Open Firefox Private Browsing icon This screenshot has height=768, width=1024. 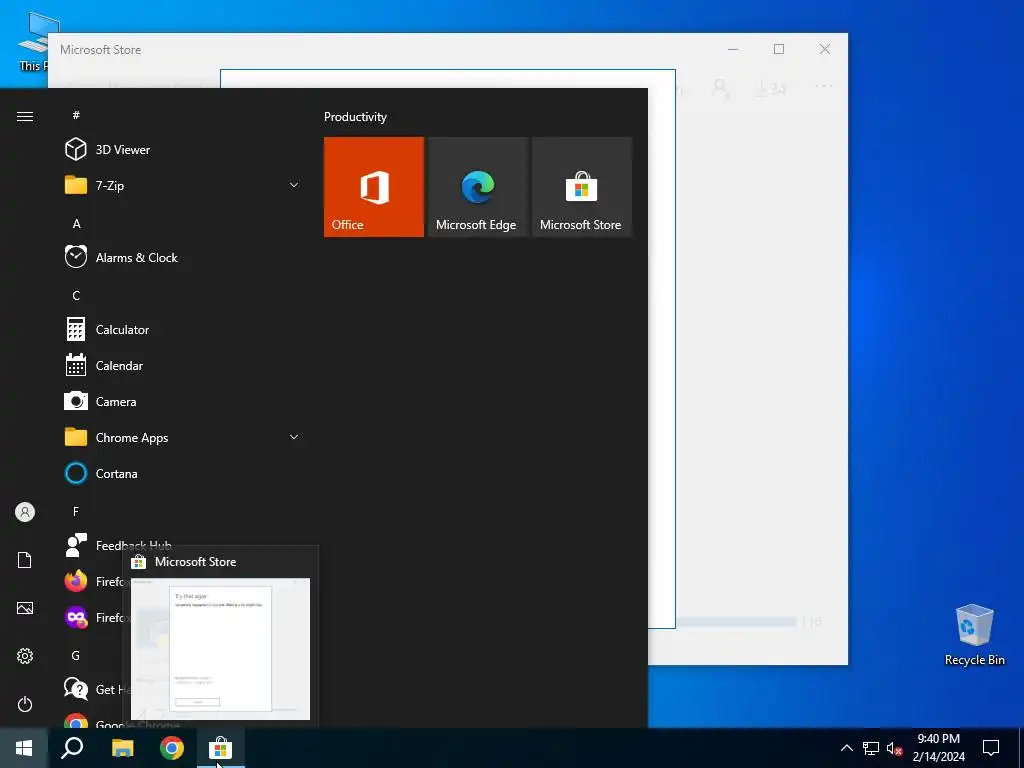pos(76,617)
